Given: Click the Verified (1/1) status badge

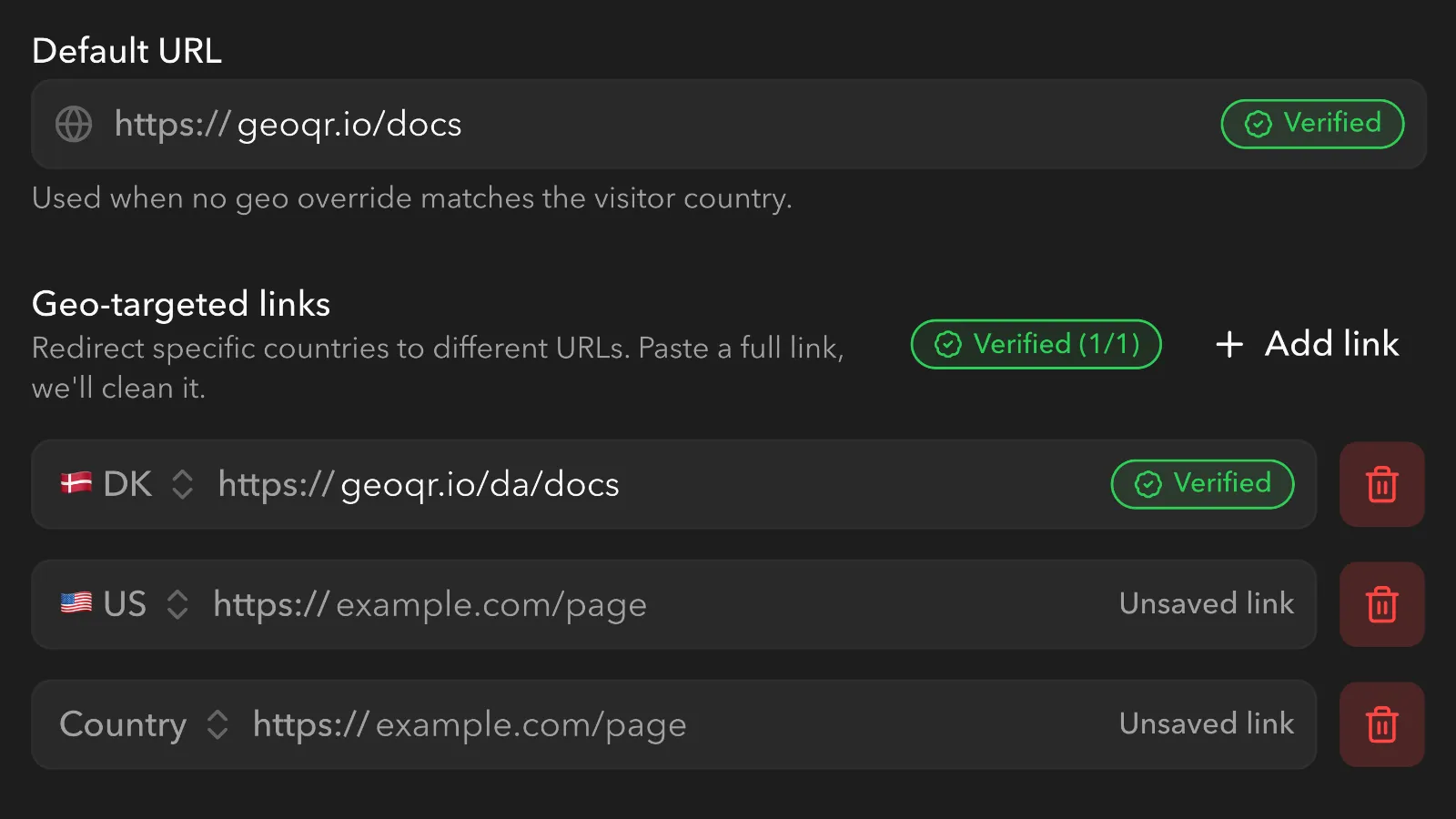Looking at the screenshot, I should pos(1036,344).
